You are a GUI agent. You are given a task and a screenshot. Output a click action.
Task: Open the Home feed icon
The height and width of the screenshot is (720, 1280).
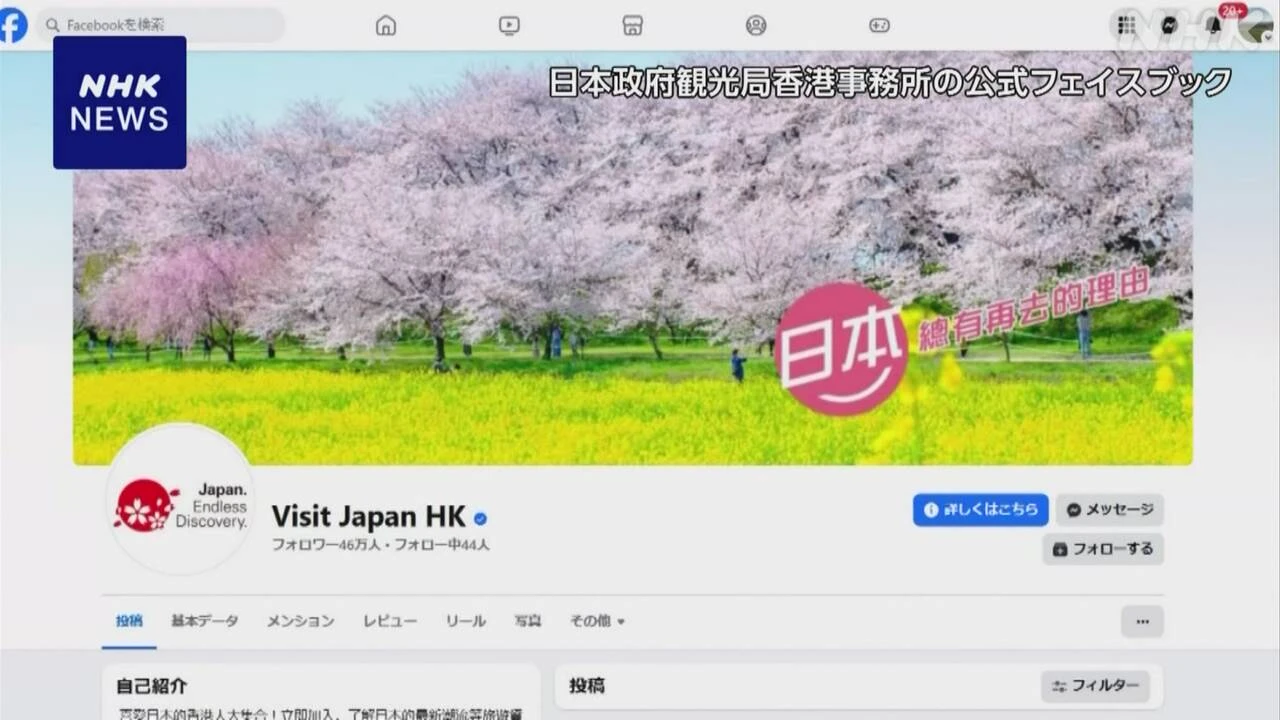point(386,26)
